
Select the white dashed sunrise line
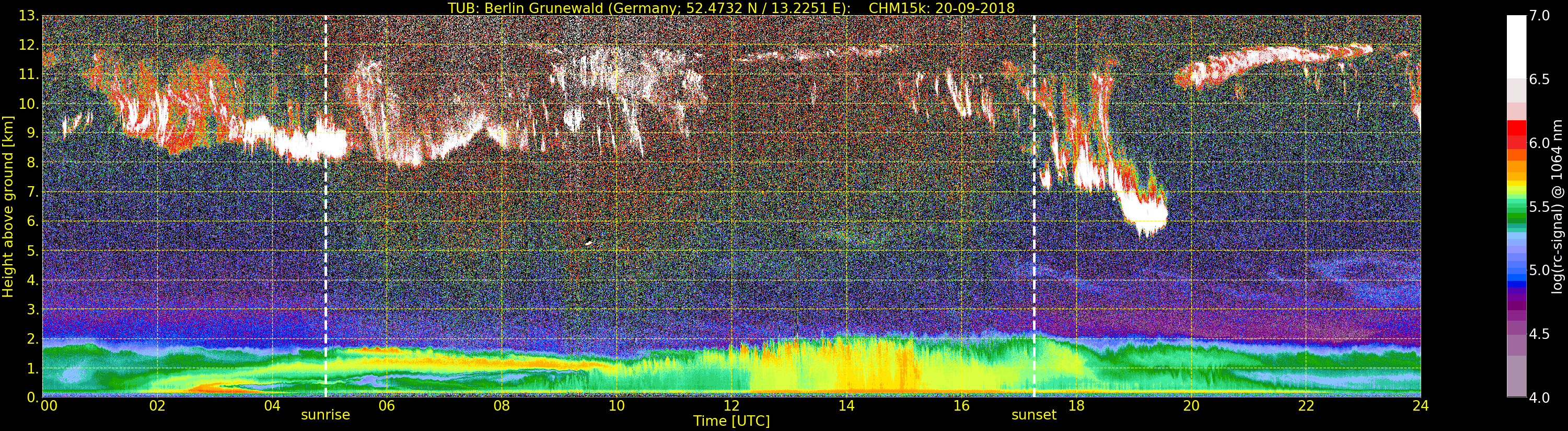[326, 206]
